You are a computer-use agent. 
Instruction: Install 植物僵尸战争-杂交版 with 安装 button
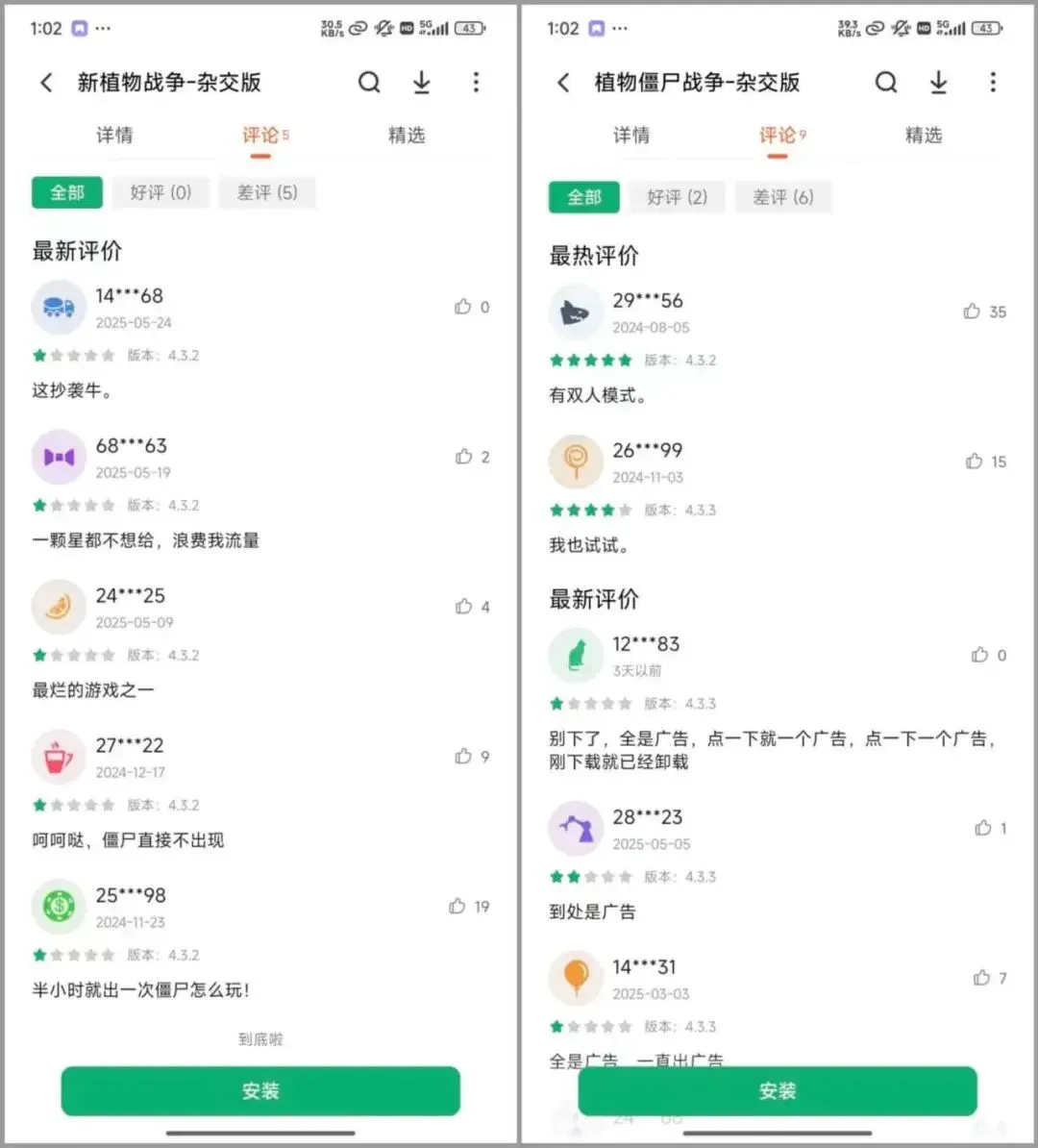click(777, 1090)
